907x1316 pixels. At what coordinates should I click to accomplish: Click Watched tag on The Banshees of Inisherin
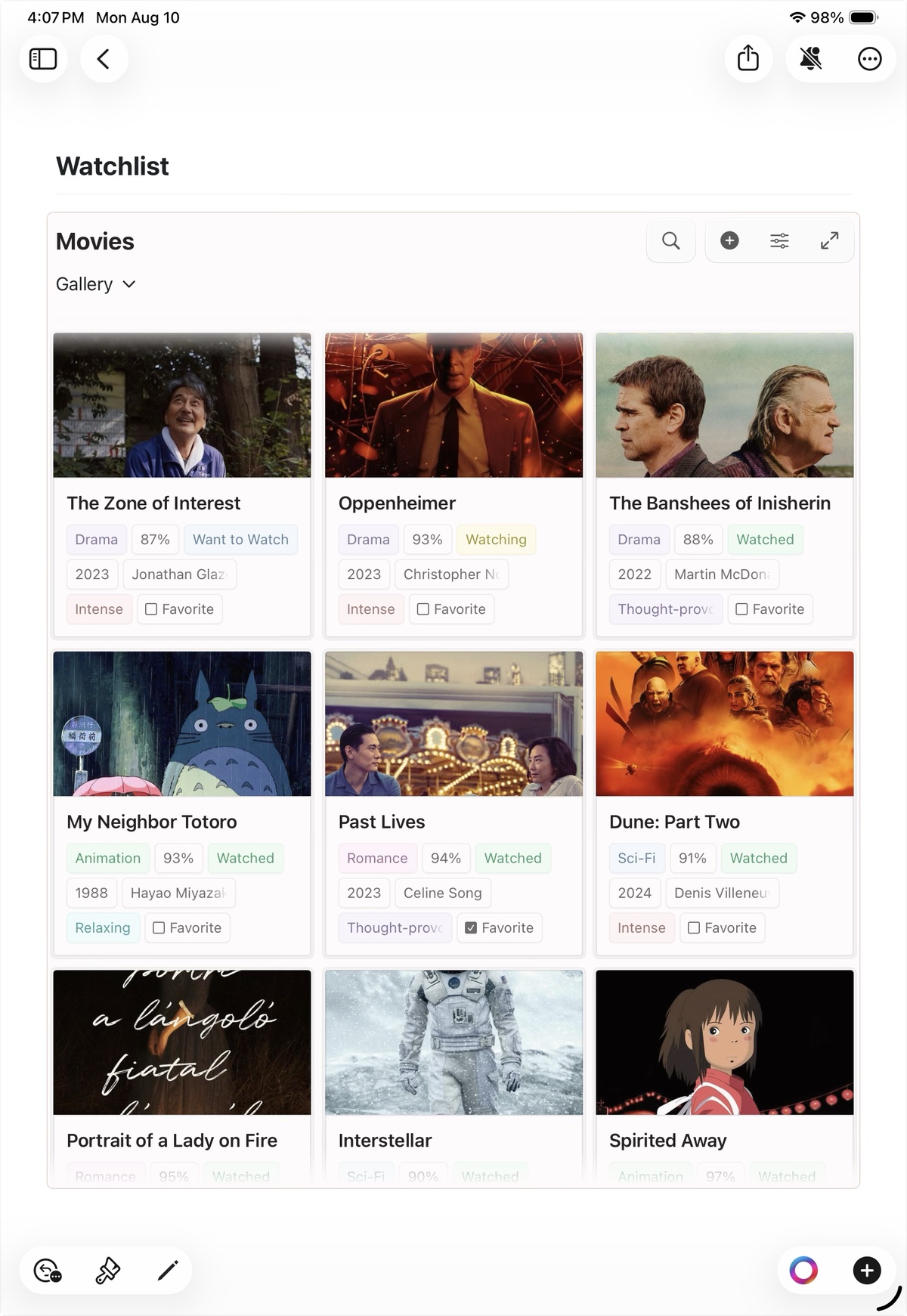coord(765,540)
